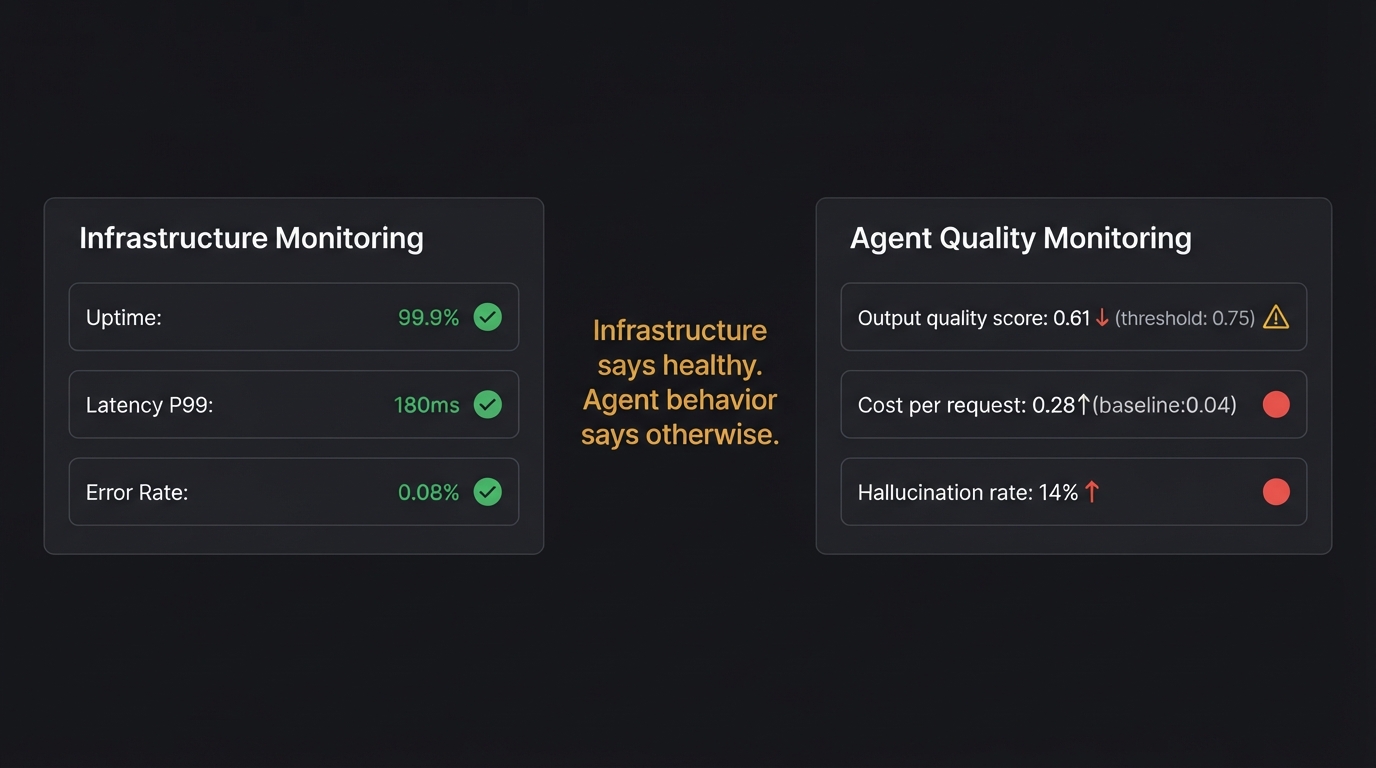Viewport: 1376px width, 768px height.
Task: Click the green checkmark next to Uptime
Action: click(487, 317)
